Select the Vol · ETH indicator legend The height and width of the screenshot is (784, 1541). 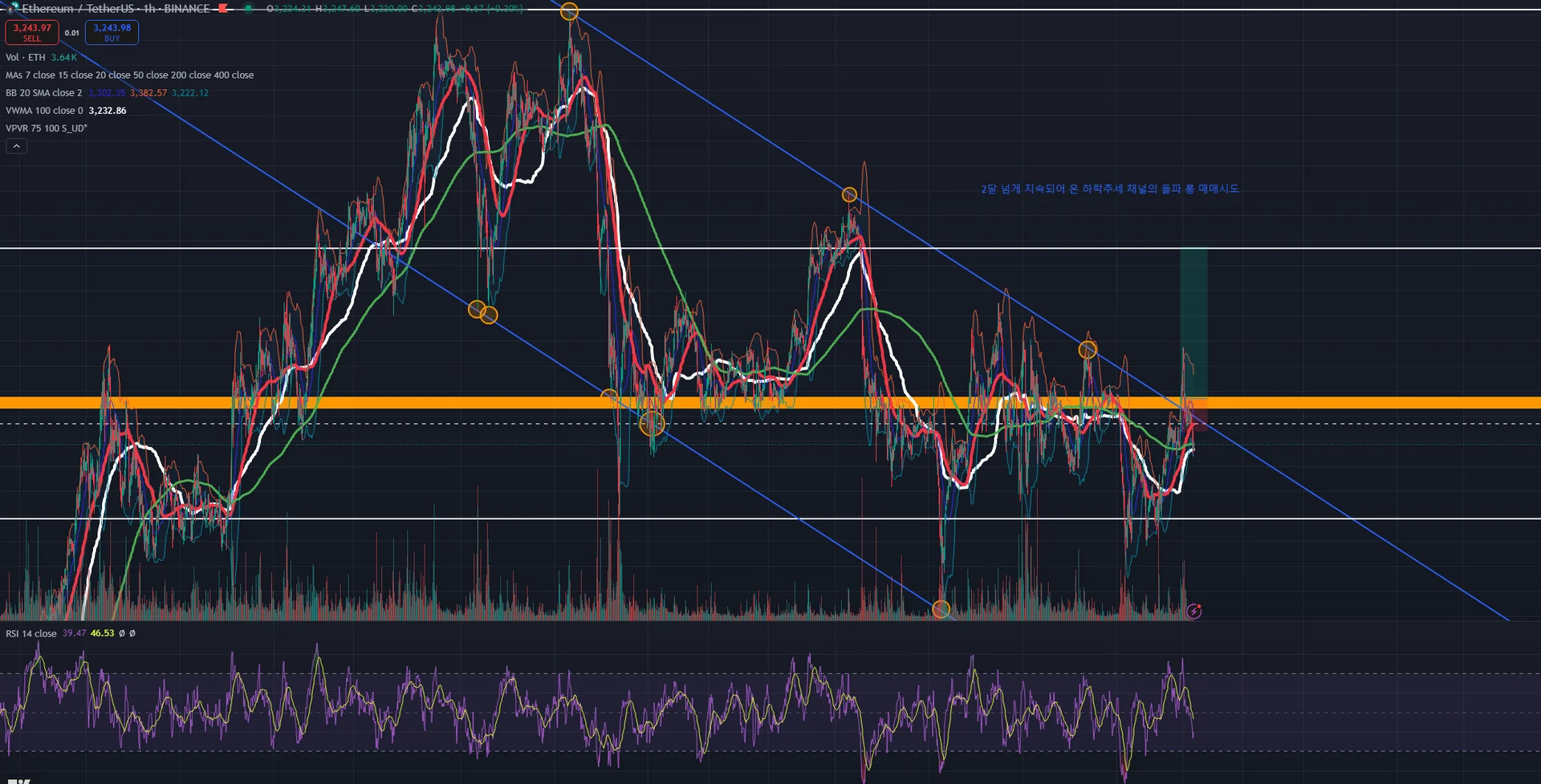click(26, 58)
